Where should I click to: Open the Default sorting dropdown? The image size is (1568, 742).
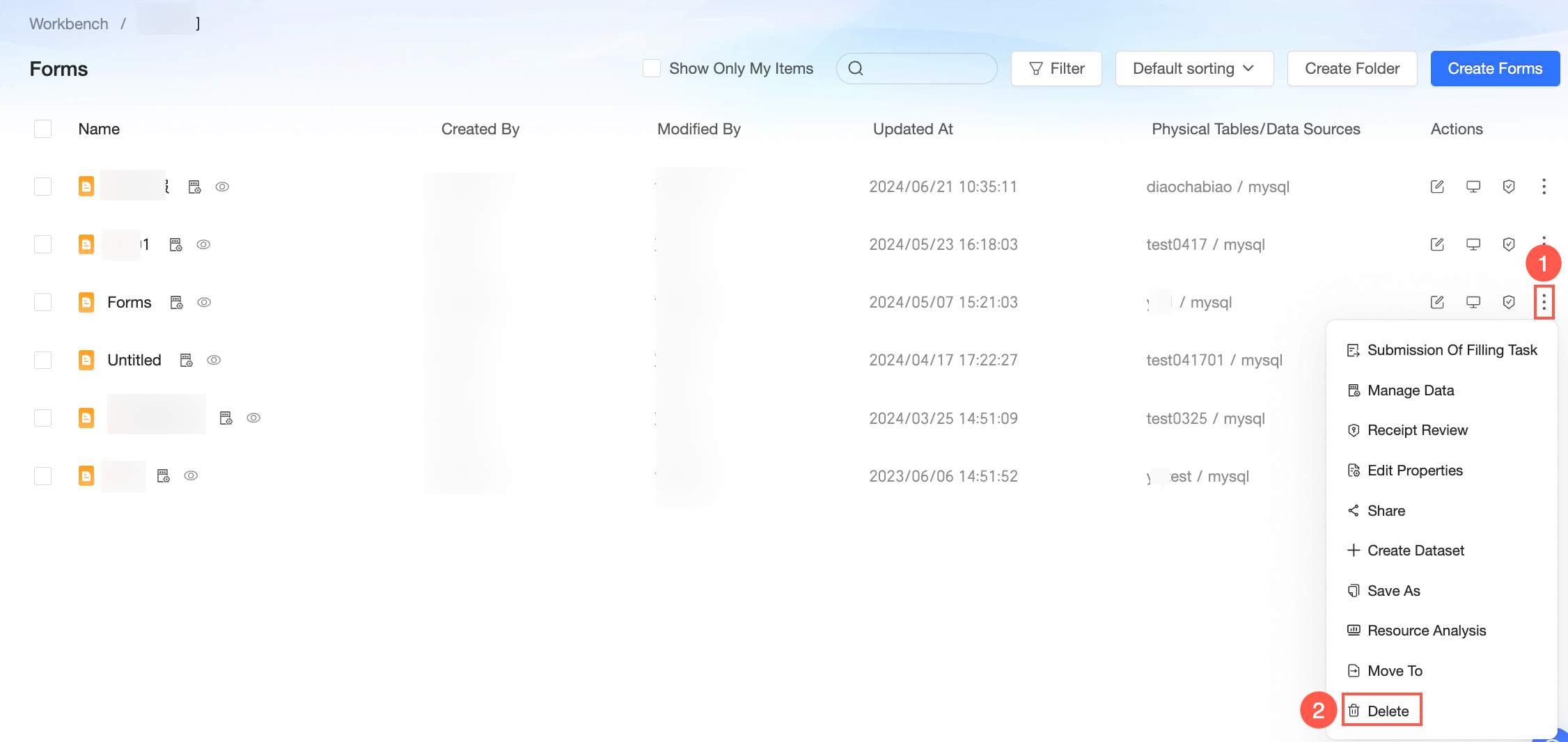1194,68
